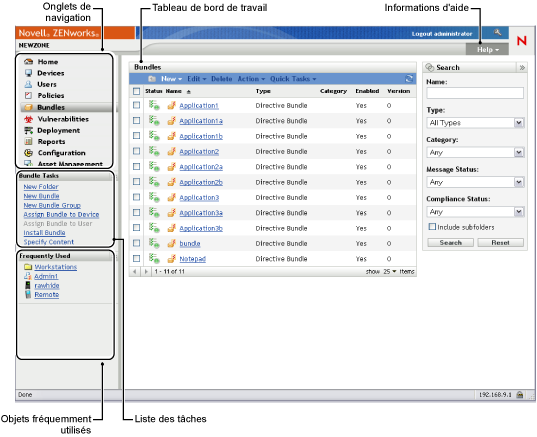537x437 pixels.
Task: Check the box for Application1b
Action: coord(136,136)
